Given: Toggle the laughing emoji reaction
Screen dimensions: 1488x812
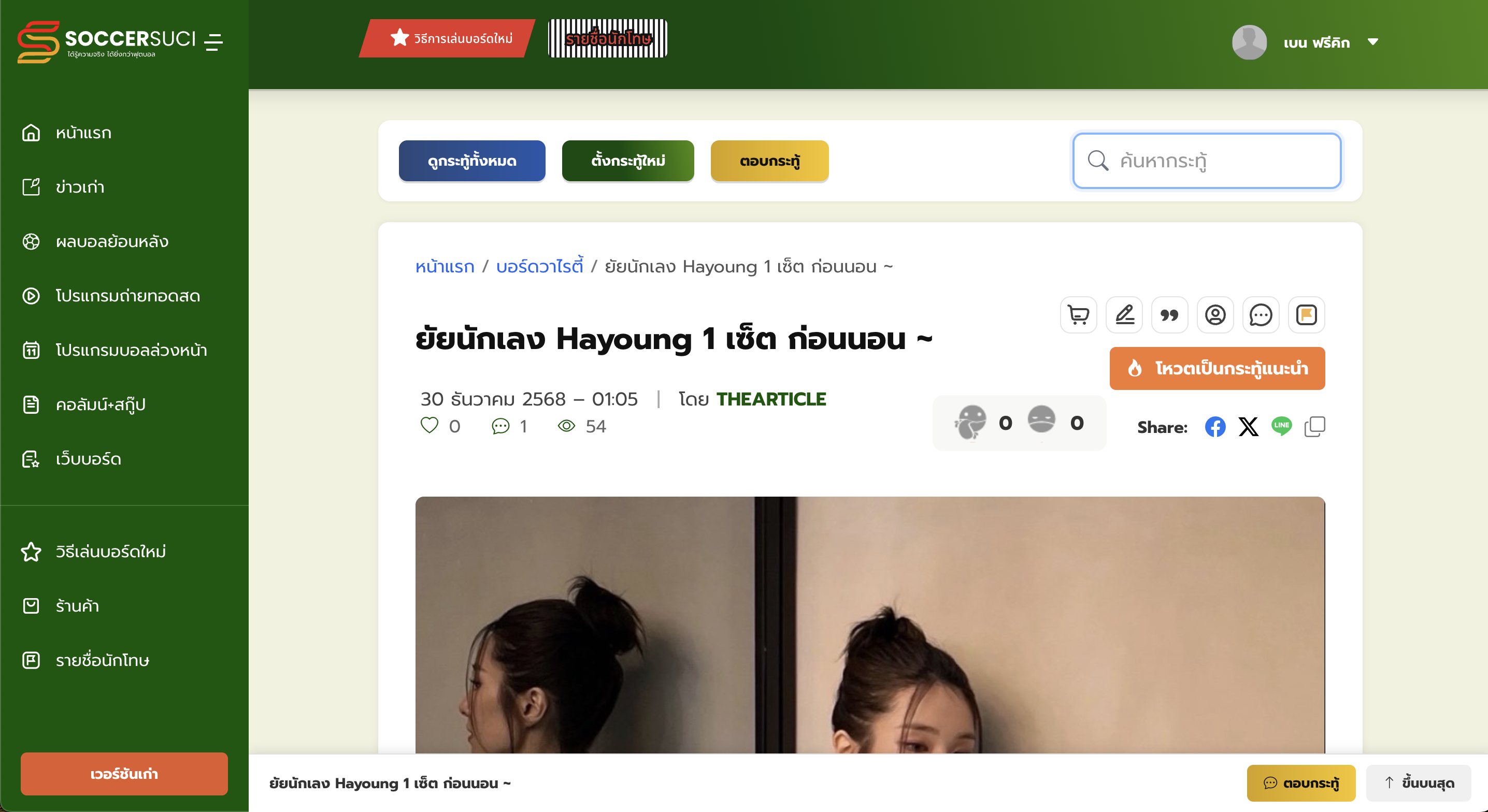Looking at the screenshot, I should click(970, 422).
